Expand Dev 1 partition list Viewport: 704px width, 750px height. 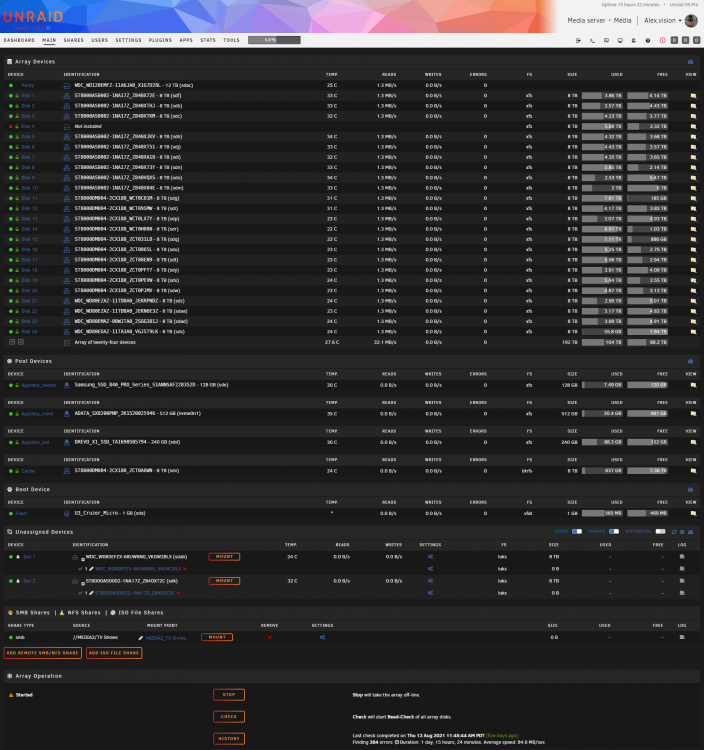pos(82,559)
